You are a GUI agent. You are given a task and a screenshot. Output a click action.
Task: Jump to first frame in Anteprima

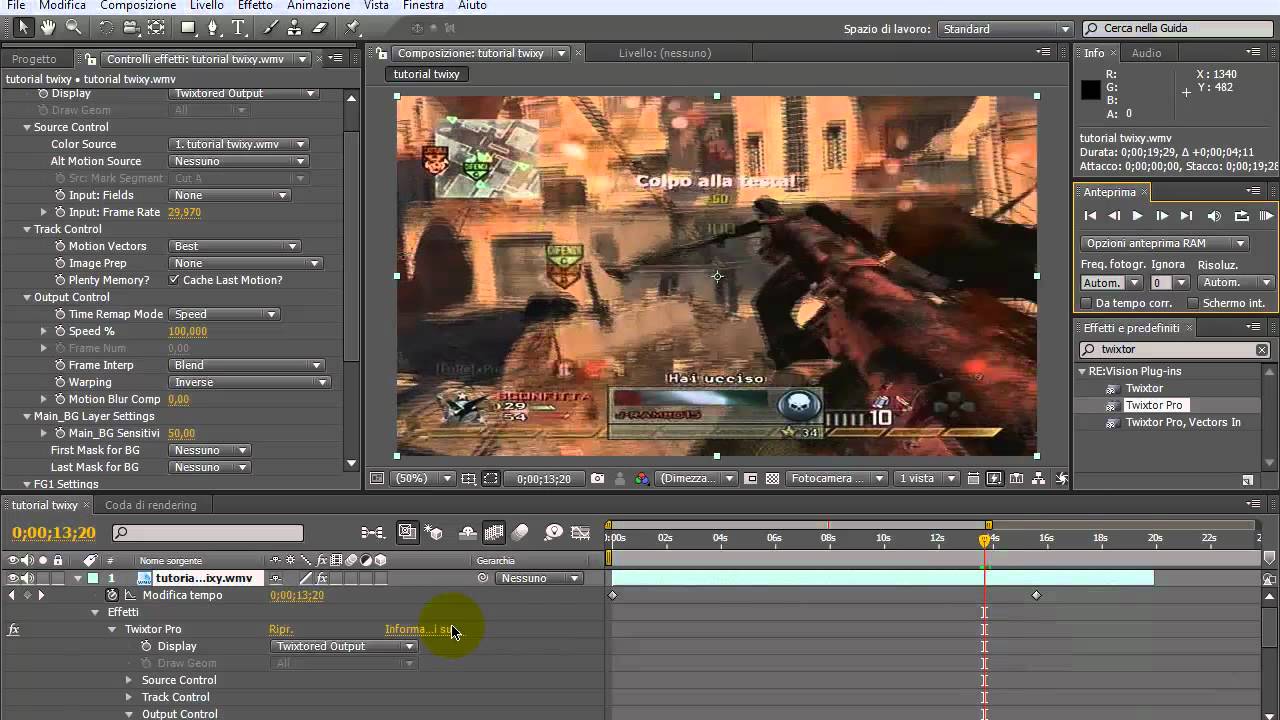[x=1090, y=215]
